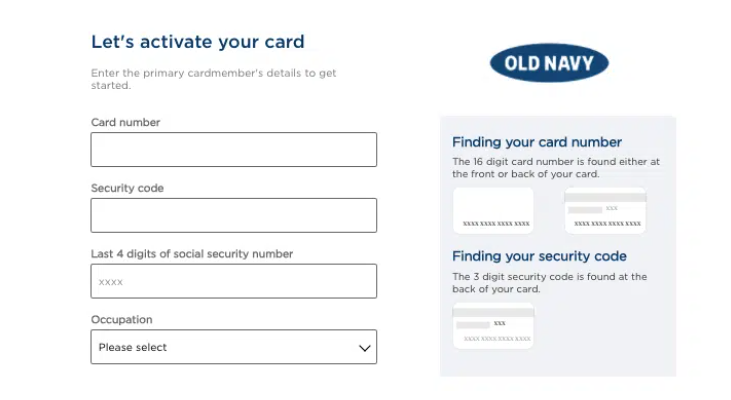Click the social security number label
Viewport: 731px width, 400px height.
[191, 254]
